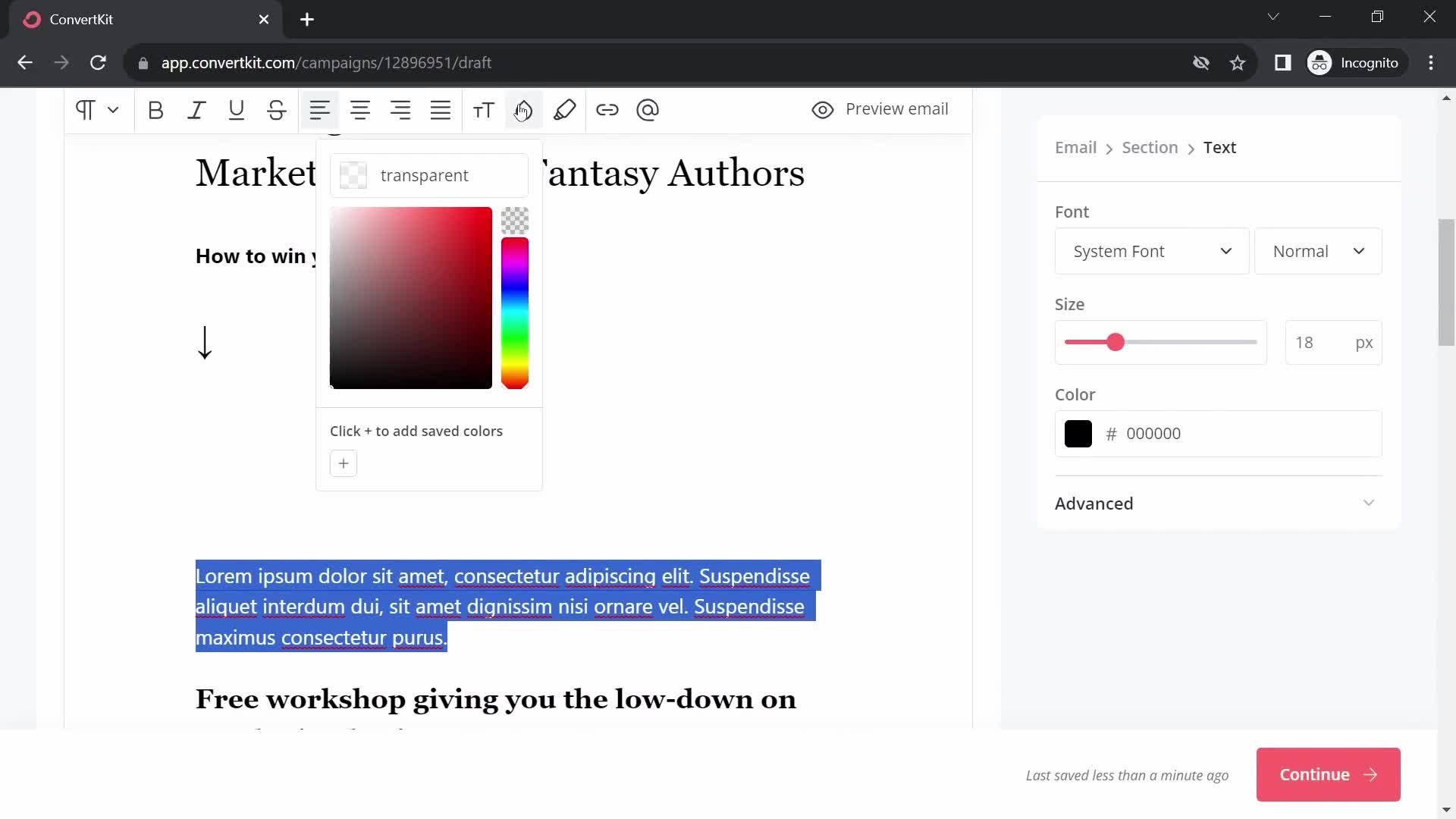The width and height of the screenshot is (1456, 819).
Task: Click the add saved color plus button
Action: click(343, 463)
